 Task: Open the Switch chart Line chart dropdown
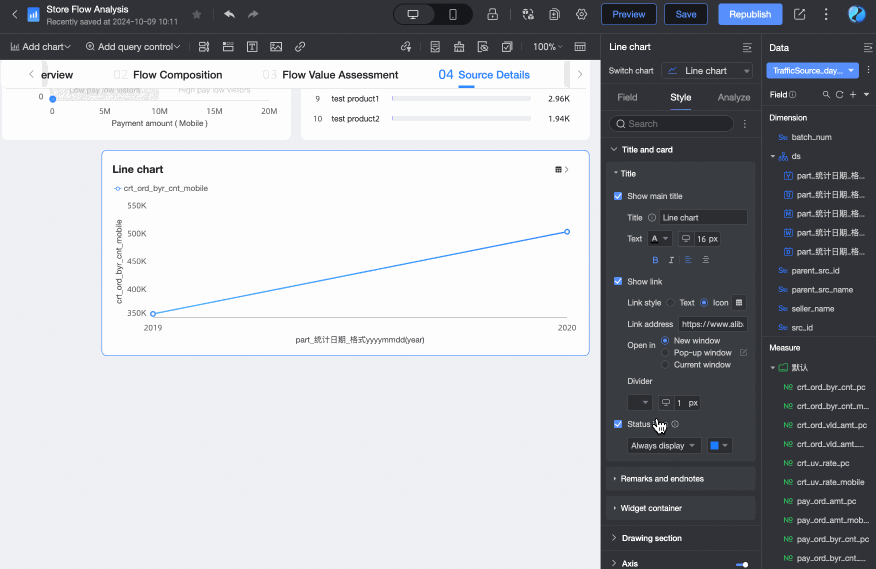707,71
